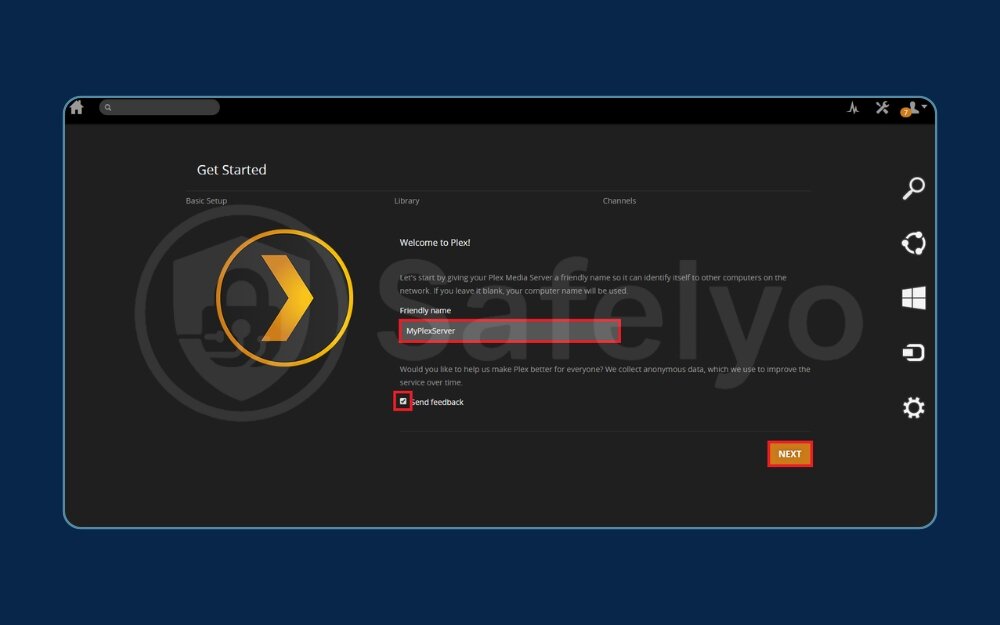Switch to the Channels setup step

(x=619, y=200)
